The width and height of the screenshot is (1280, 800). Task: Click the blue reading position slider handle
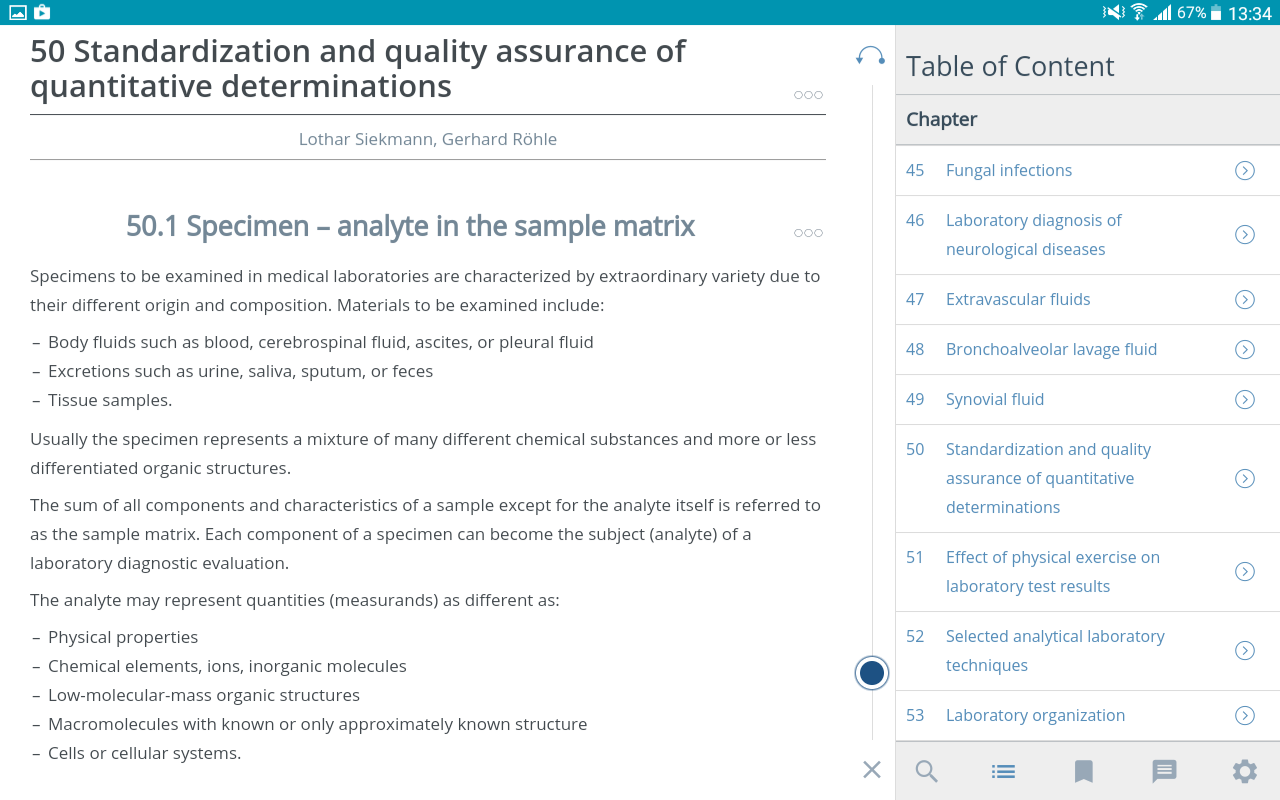(x=872, y=673)
